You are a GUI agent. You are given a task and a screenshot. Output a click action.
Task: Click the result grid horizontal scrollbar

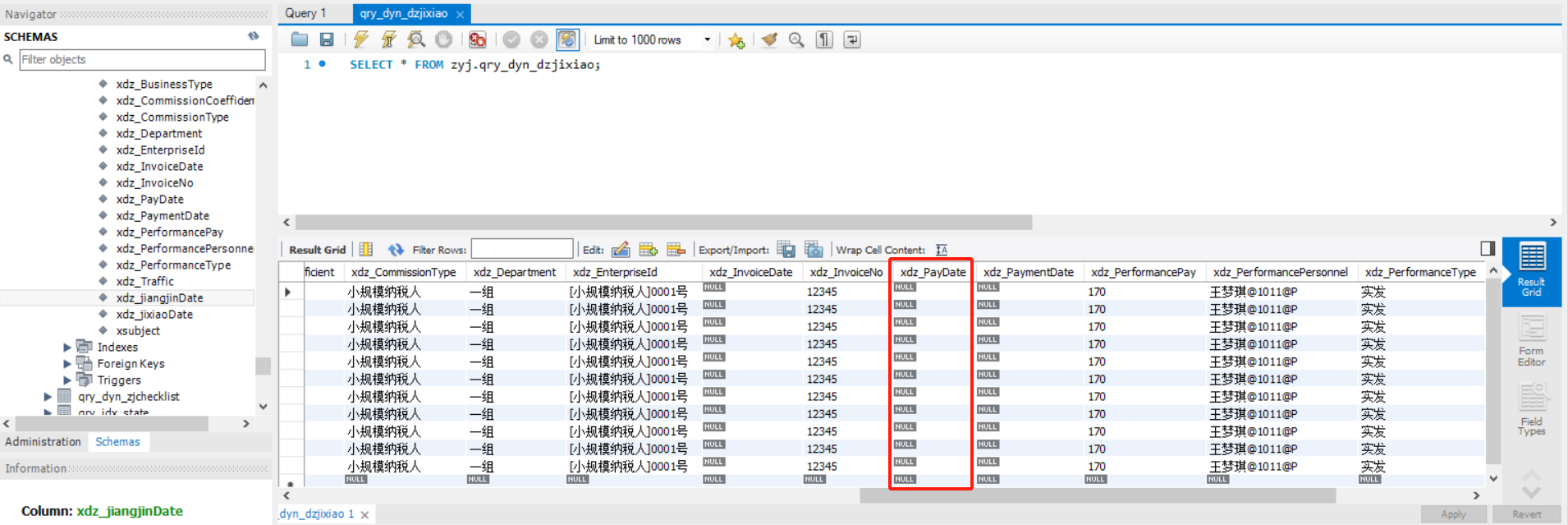click(x=1097, y=495)
